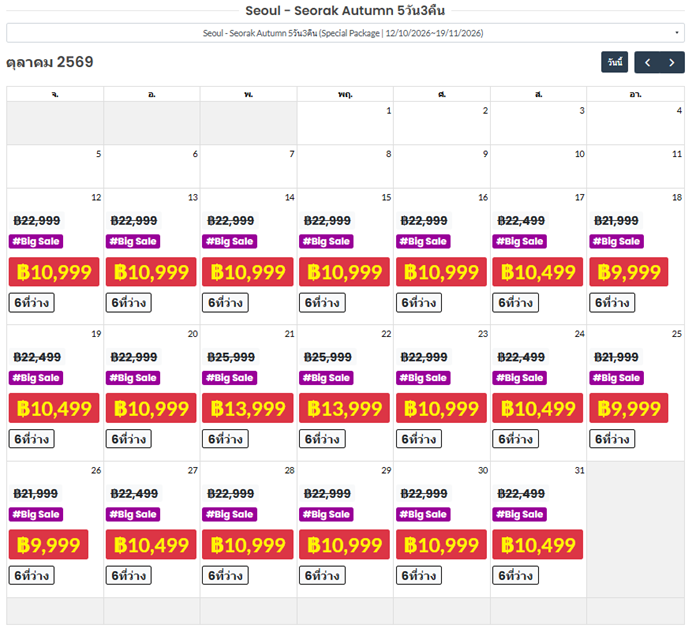Image resolution: width=692 pixels, height=632 pixels.
Task: Select the ฿9,999 price on October 18
Action: (629, 272)
